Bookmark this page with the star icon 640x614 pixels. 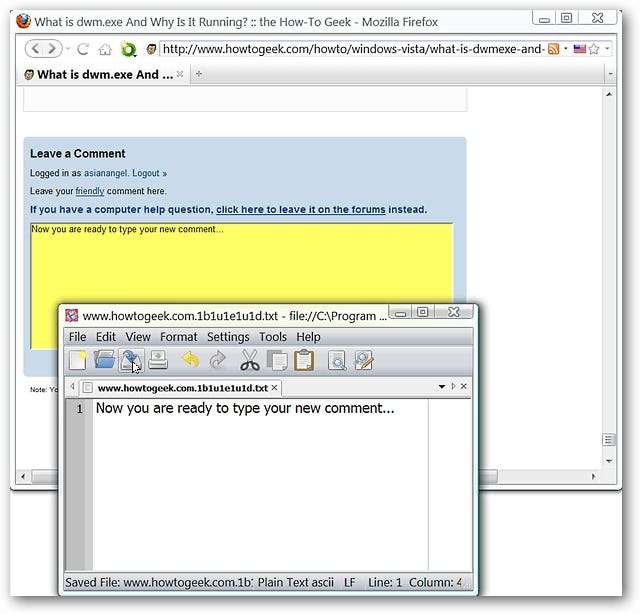[594, 49]
